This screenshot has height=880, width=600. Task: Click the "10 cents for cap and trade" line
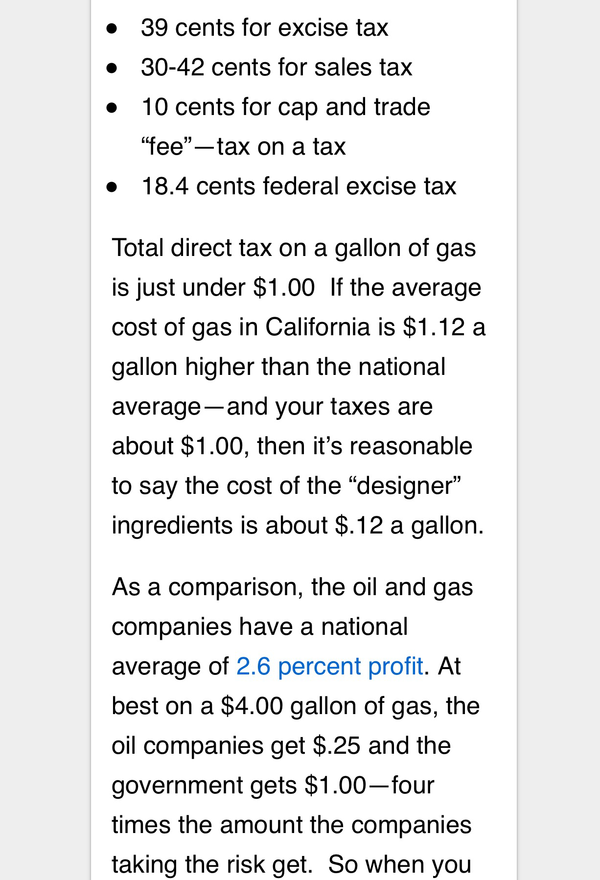point(286,107)
